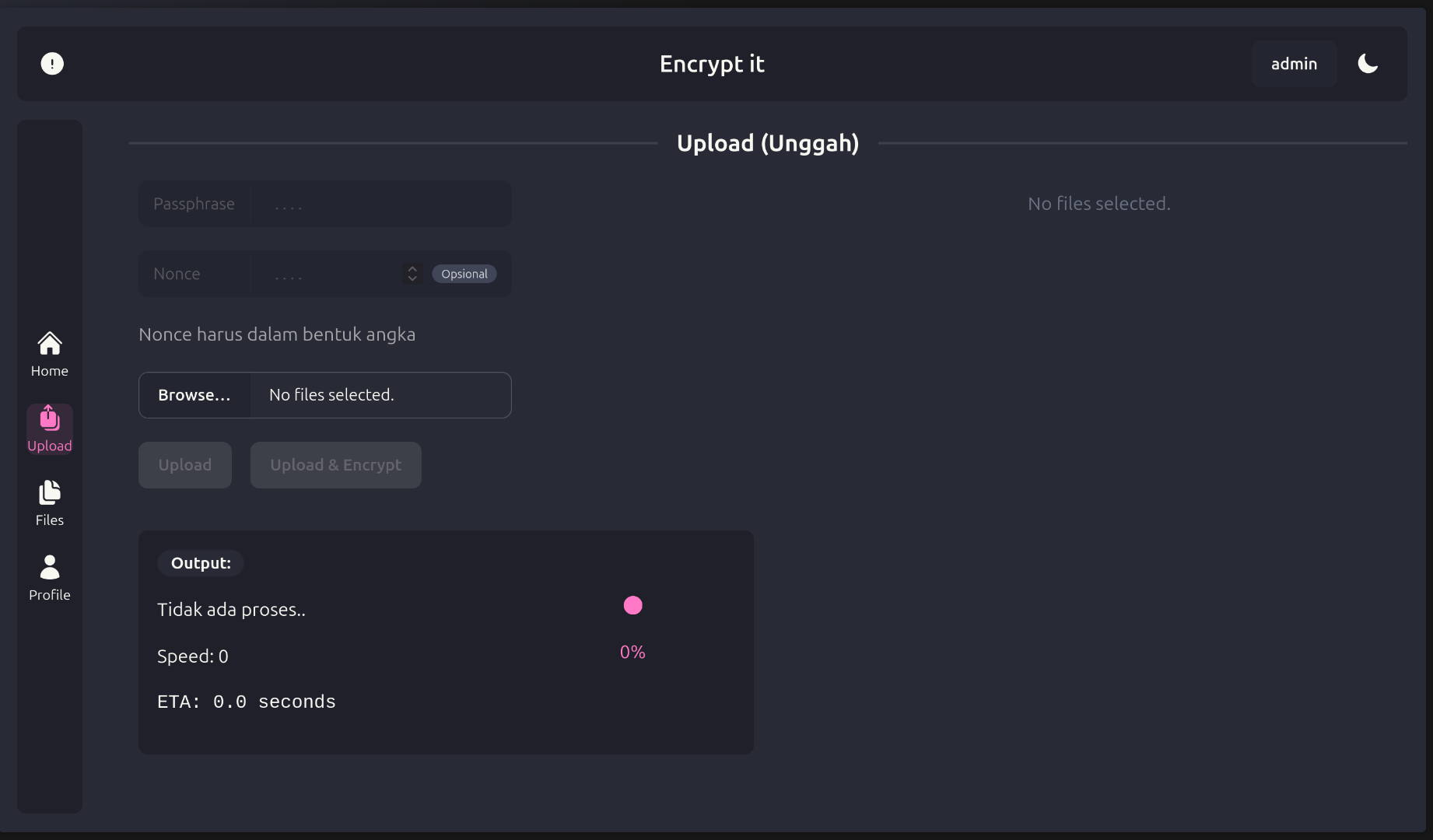Click the exclamation info icon in header

coord(52,64)
